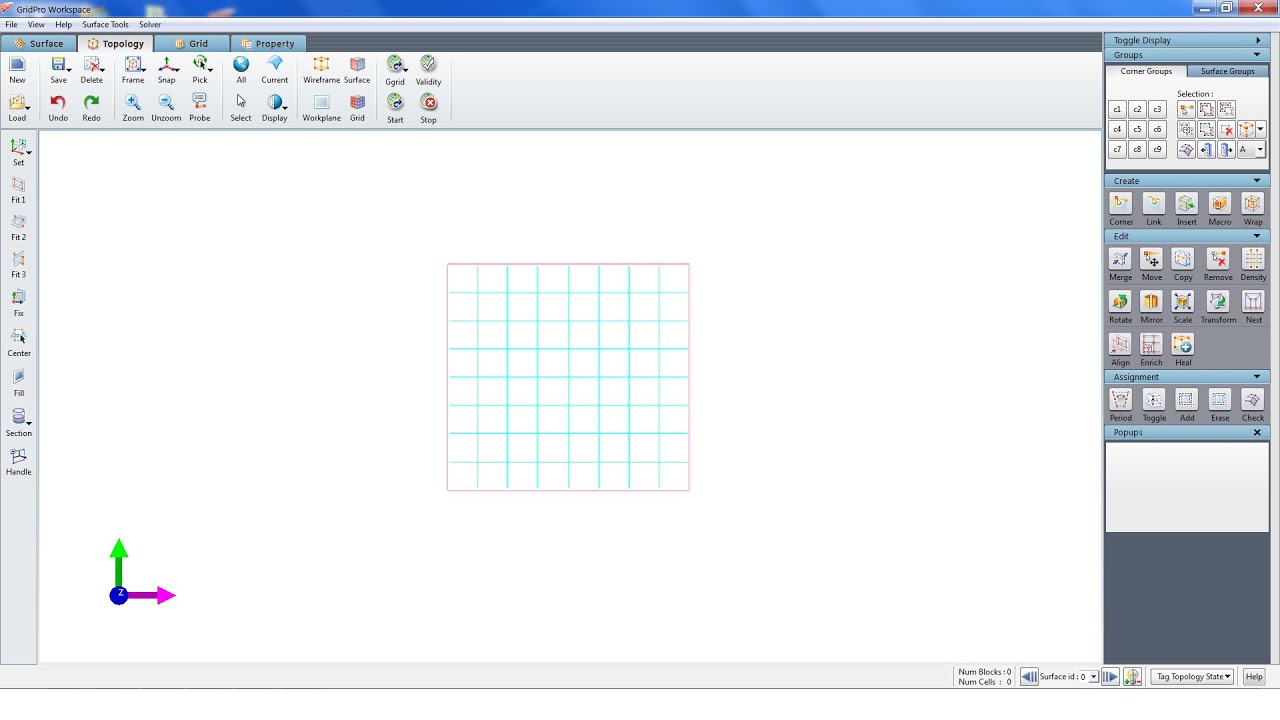Click the Mirror edit tool
Image resolution: width=1280 pixels, height=720 pixels.
coord(1151,302)
